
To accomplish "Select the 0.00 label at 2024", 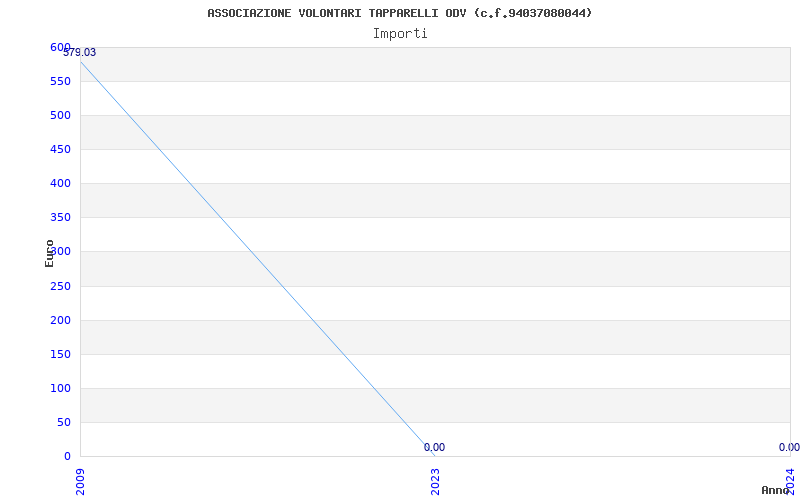I will click(789, 447).
